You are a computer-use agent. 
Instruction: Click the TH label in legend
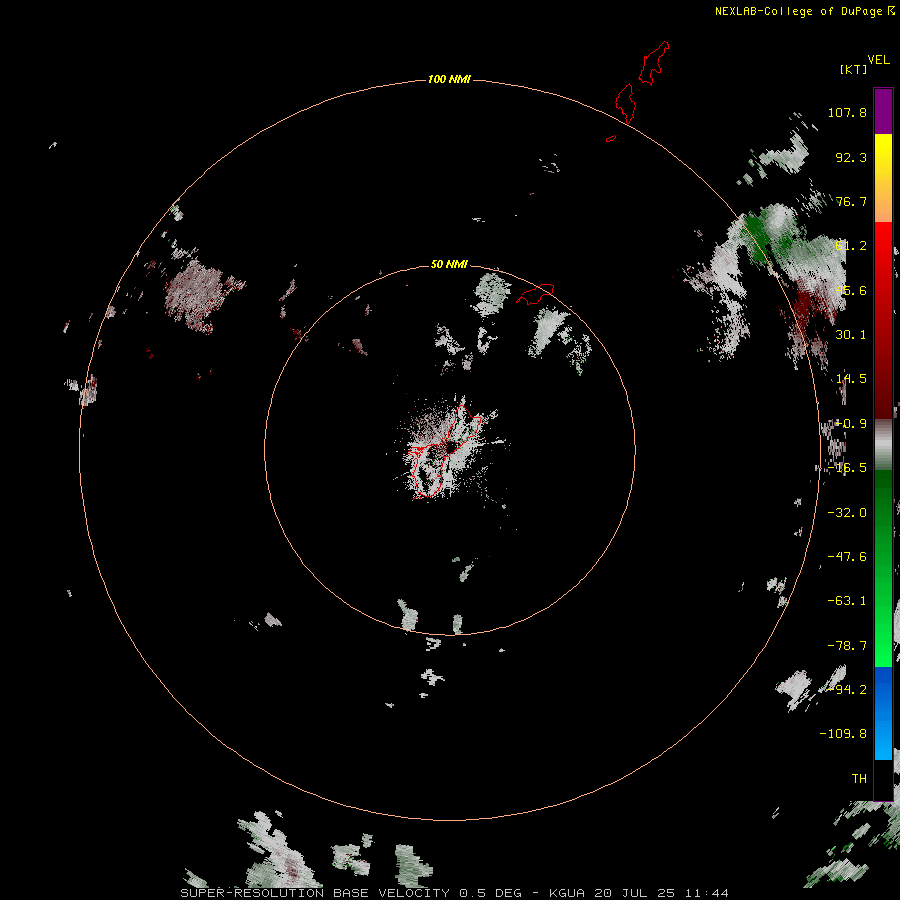(x=859, y=779)
